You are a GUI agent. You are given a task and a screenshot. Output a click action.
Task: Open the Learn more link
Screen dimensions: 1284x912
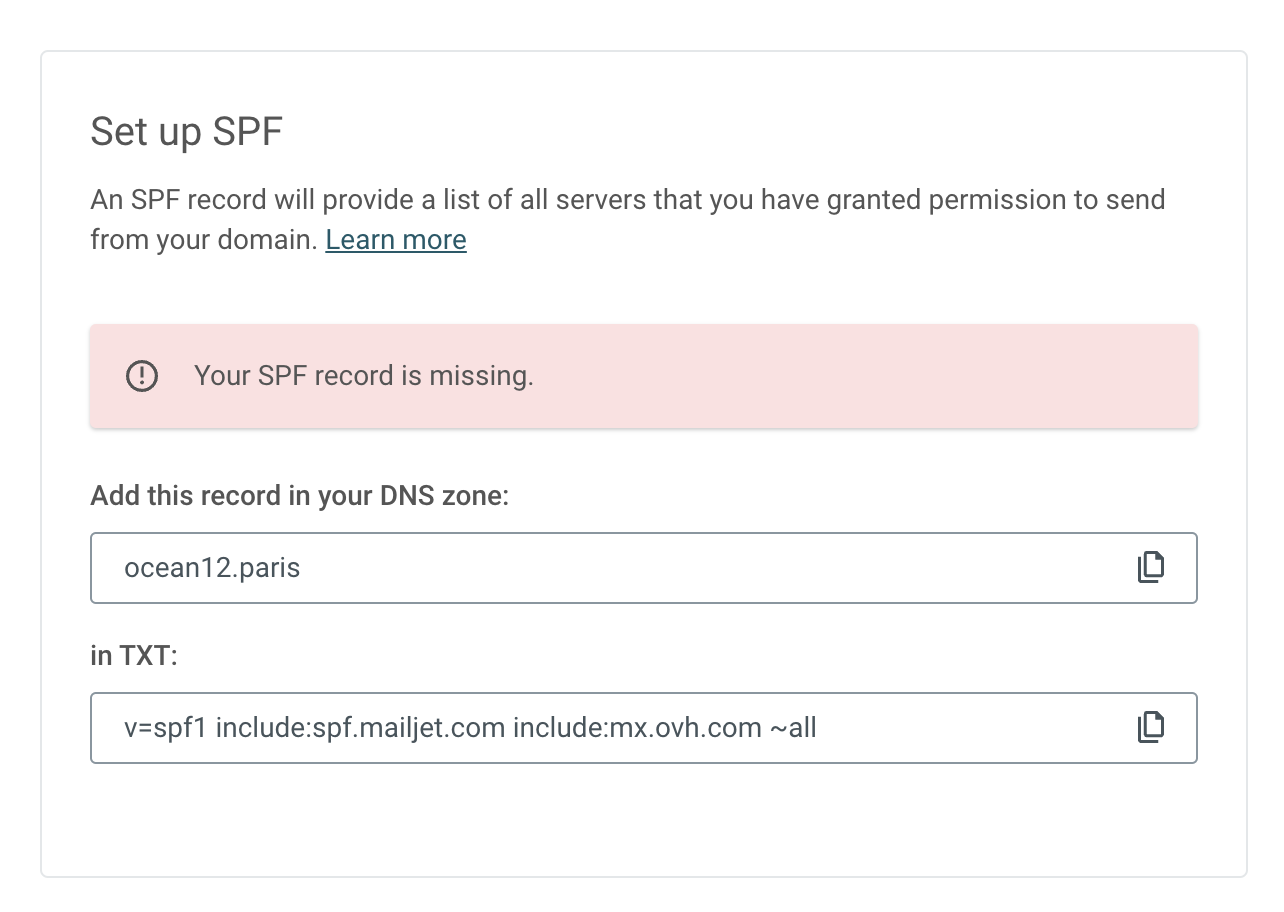click(396, 240)
